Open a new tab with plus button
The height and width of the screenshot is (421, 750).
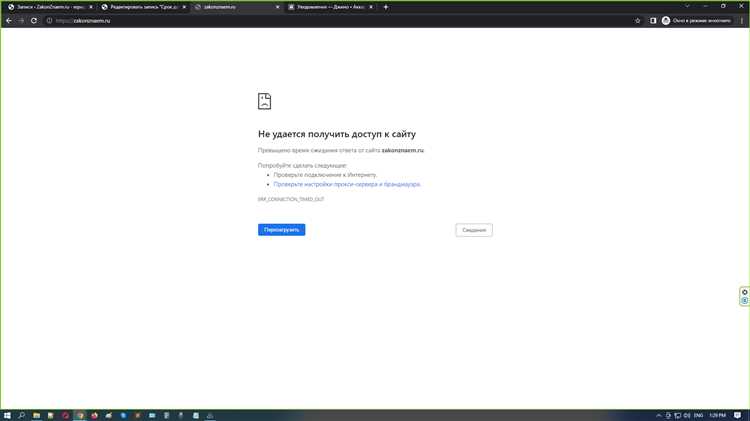[x=386, y=7]
